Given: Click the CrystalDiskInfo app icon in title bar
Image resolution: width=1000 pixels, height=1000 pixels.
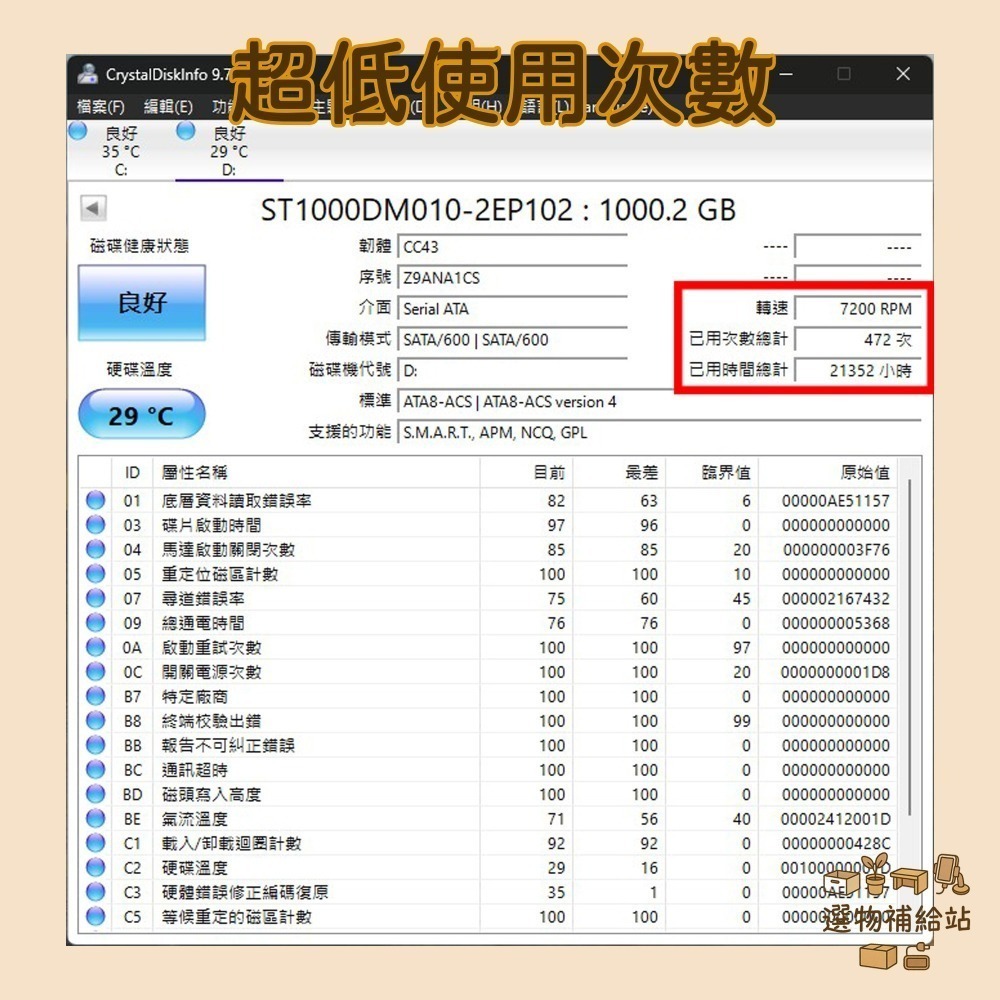Looking at the screenshot, I should pyautogui.click(x=88, y=74).
